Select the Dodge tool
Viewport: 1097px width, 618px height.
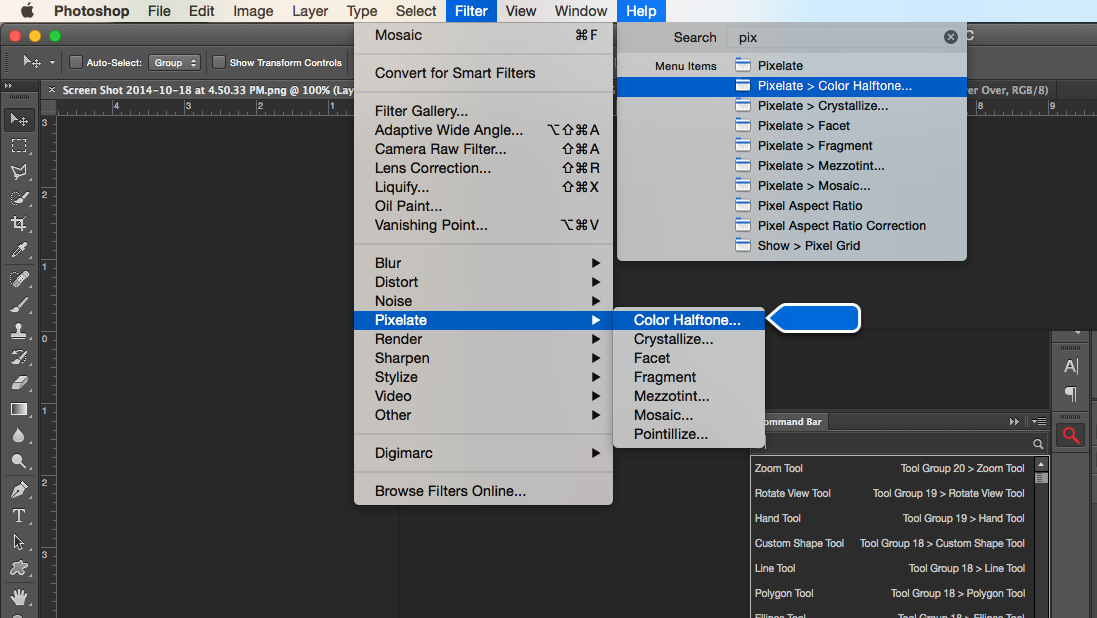[19, 461]
